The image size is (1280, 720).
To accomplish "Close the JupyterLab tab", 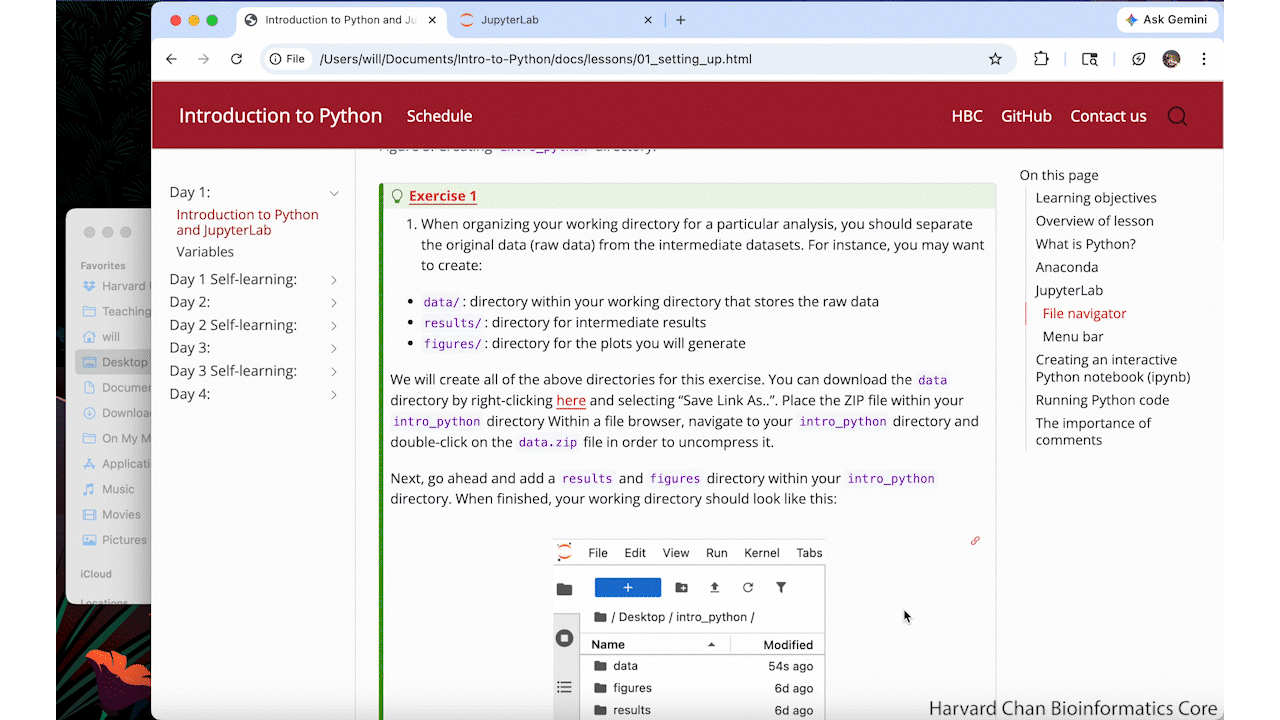I will (x=648, y=20).
